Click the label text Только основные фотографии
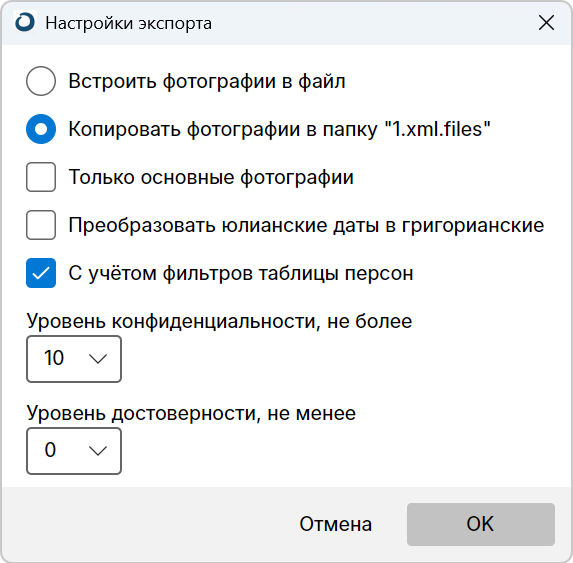This screenshot has height=563, width=573. [211, 177]
